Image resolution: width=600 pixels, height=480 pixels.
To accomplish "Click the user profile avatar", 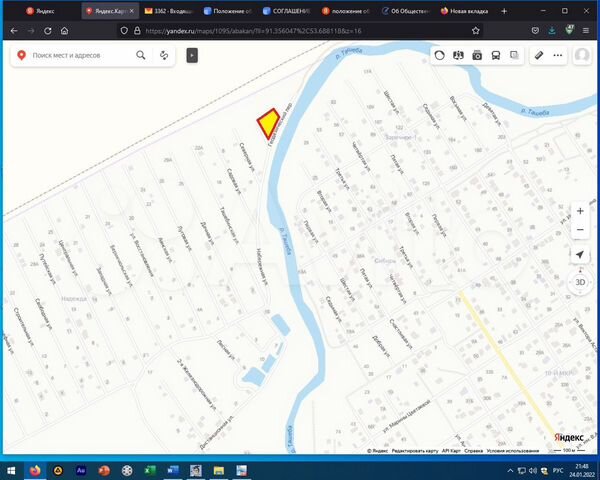I will click(581, 56).
